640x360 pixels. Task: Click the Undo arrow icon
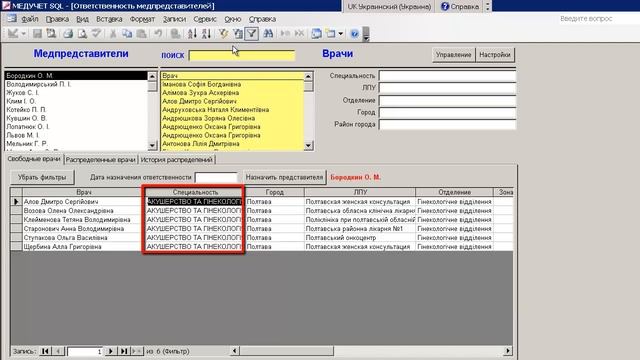point(158,33)
